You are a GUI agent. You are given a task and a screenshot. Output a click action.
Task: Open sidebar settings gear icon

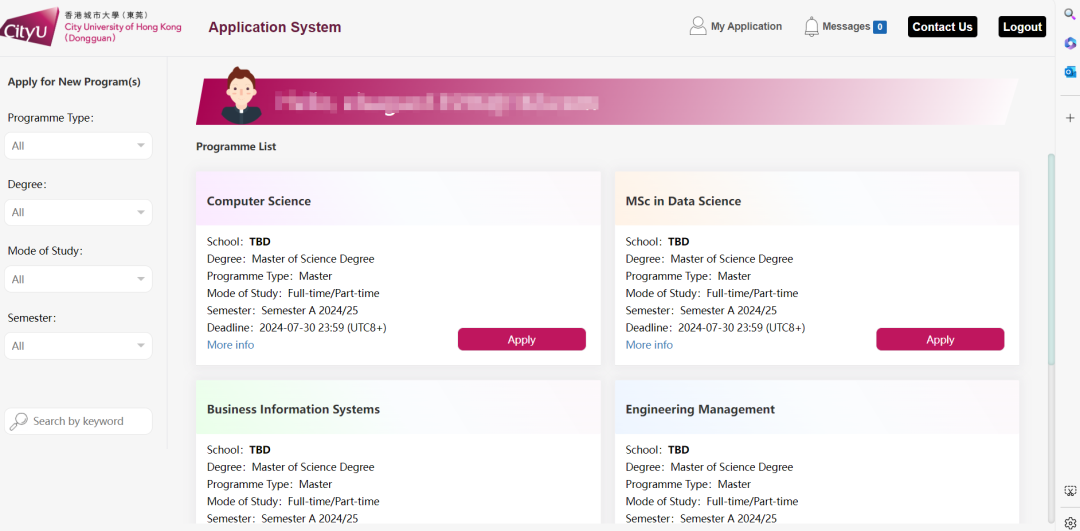coord(1070,523)
